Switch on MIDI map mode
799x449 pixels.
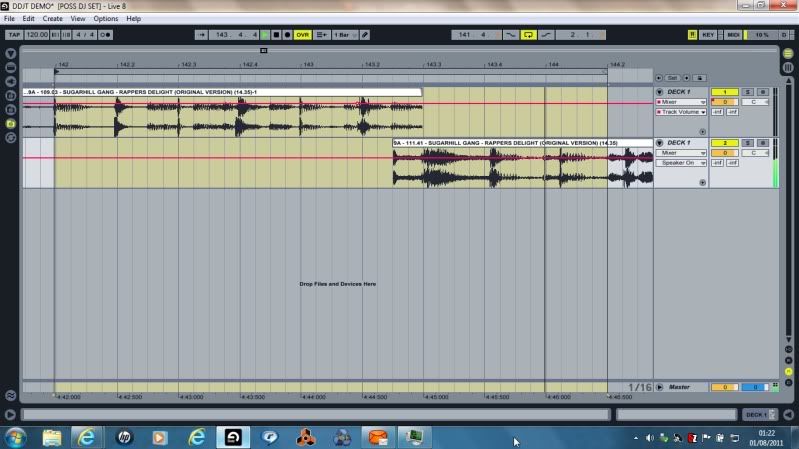733,34
